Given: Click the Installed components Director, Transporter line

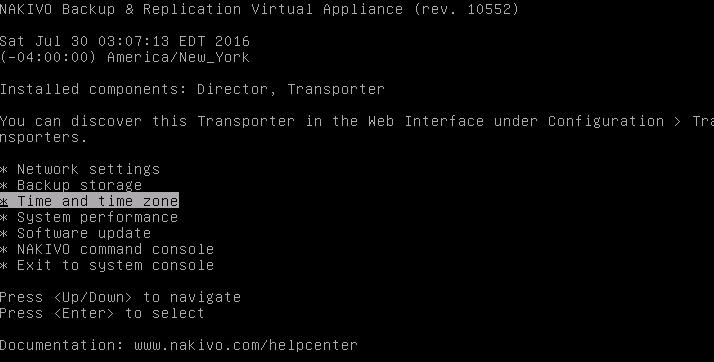Looking at the screenshot, I should (x=192, y=89).
